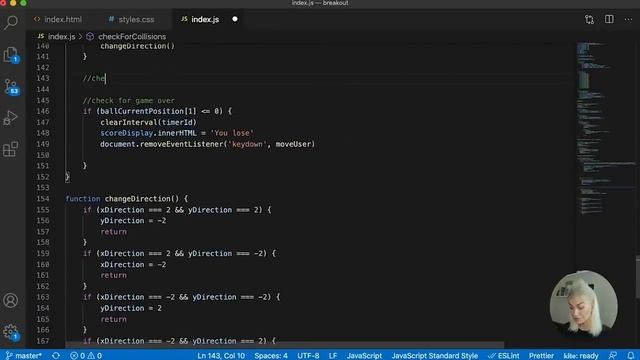Click 'yDirection = 2' on line 164
This screenshot has height=360, width=640.
click(x=131, y=308)
